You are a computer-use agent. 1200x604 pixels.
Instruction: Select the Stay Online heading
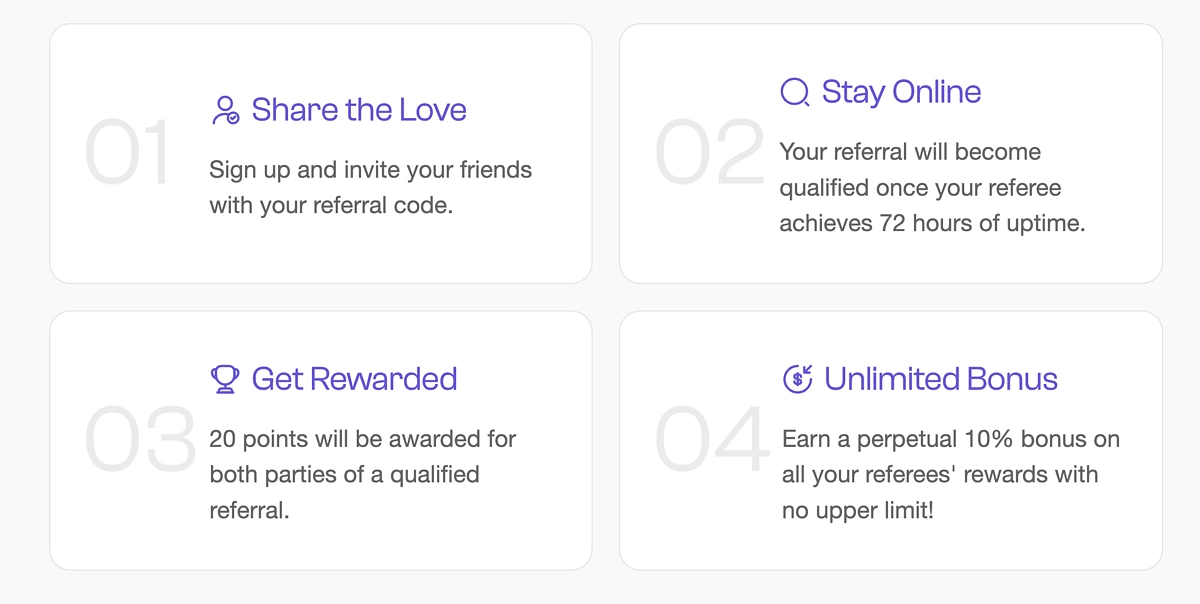pyautogui.click(x=901, y=92)
